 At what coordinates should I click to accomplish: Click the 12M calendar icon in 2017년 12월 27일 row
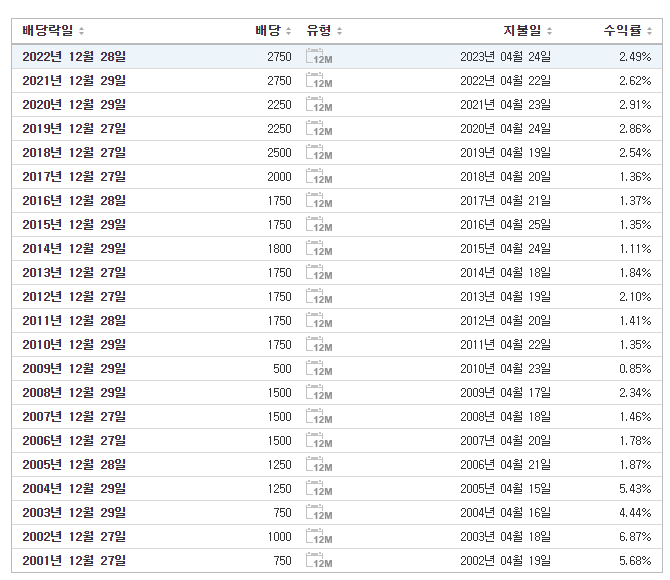tap(319, 177)
